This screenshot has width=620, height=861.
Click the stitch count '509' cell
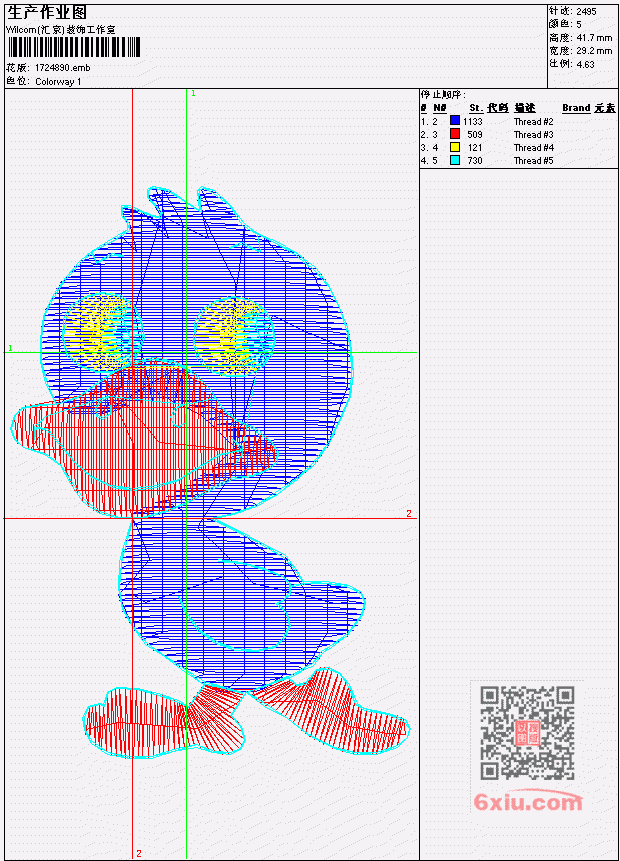pyautogui.click(x=474, y=135)
